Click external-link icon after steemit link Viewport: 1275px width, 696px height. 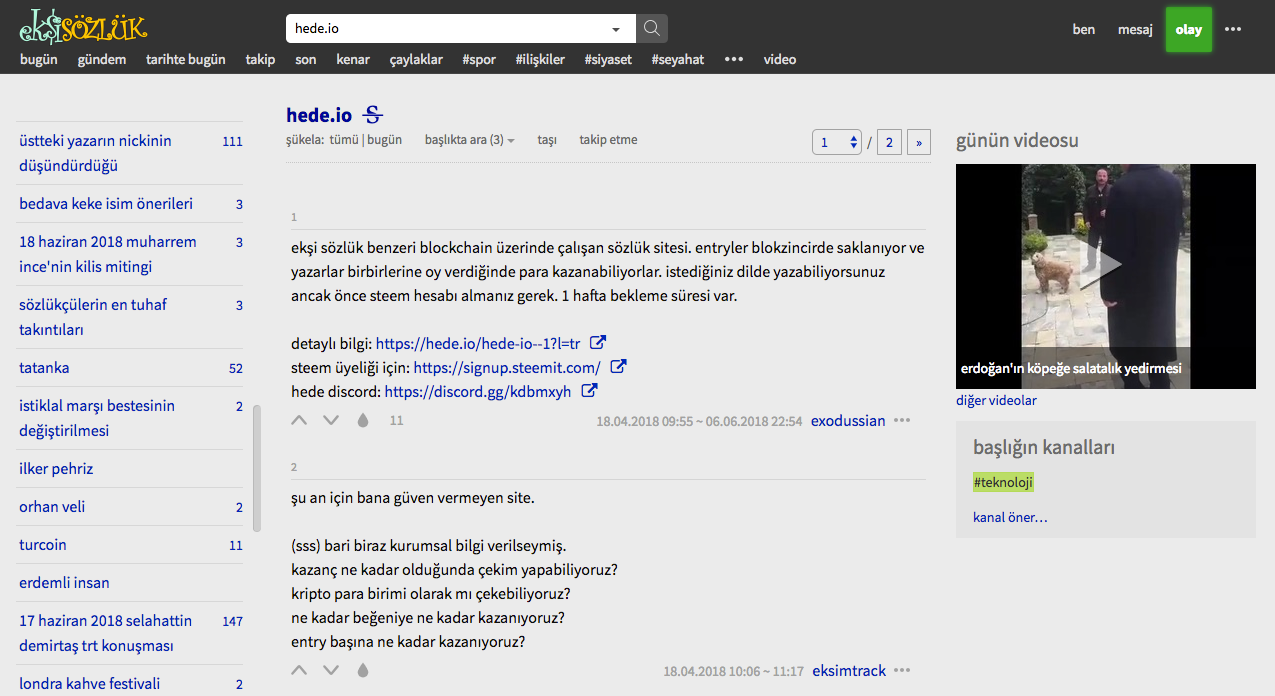(619, 366)
